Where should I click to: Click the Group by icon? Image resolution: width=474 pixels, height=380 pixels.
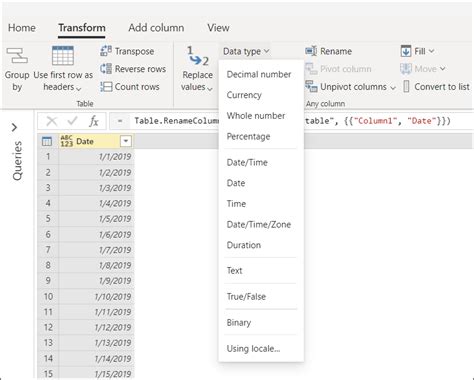(x=17, y=55)
